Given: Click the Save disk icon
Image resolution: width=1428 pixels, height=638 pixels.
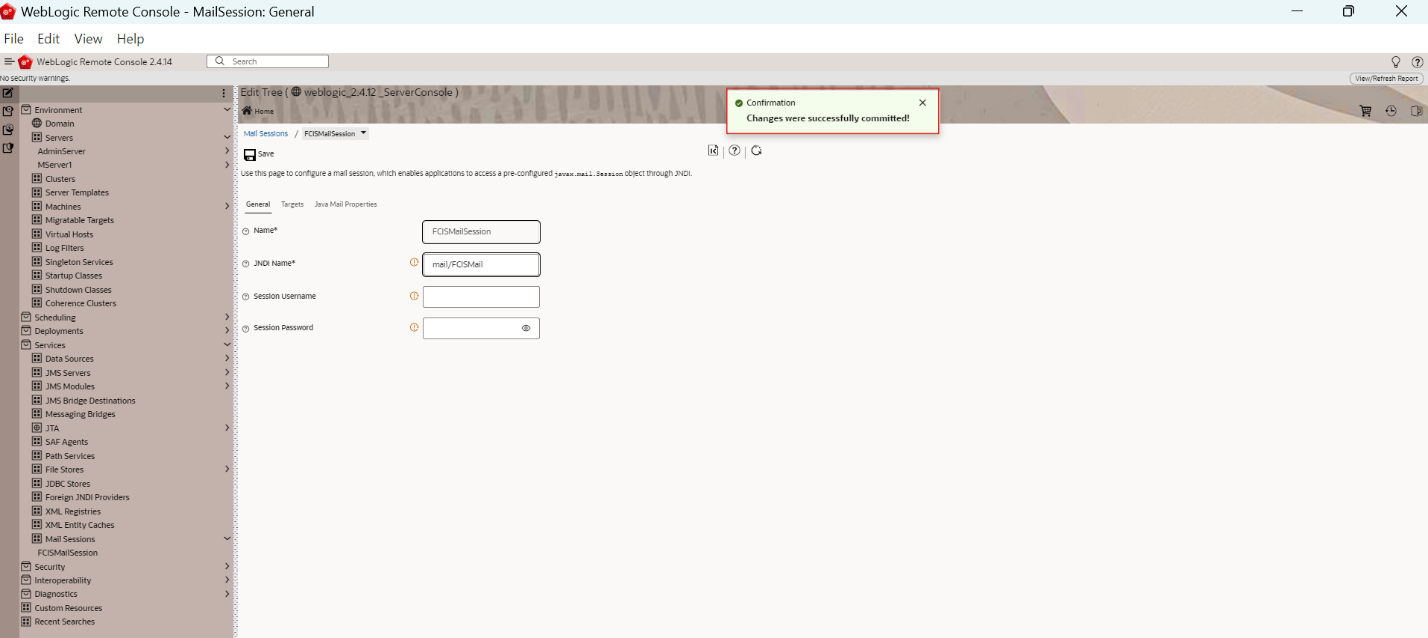Looking at the screenshot, I should (250, 154).
